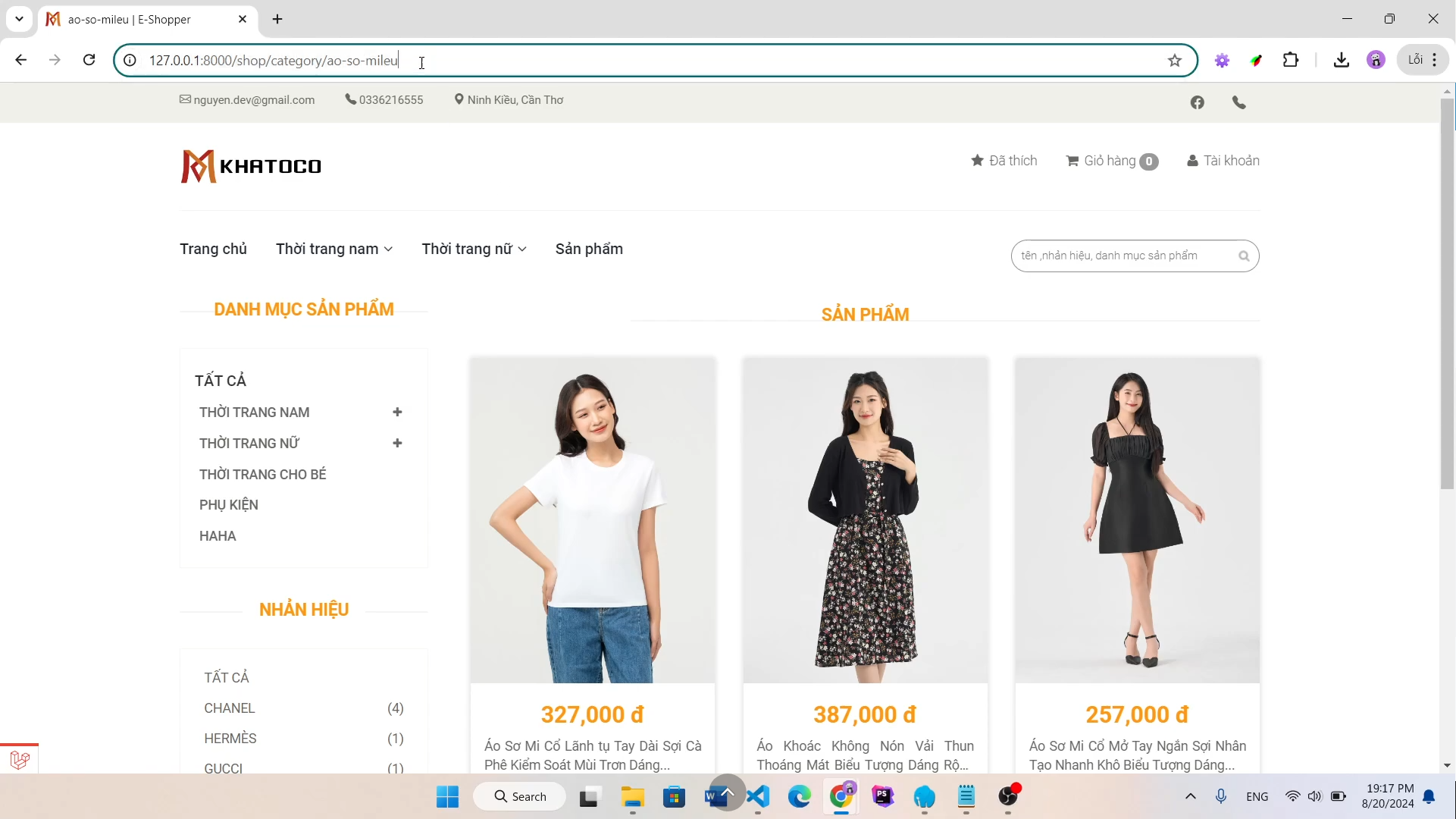Screen dimensions: 1456x819
Task: Expand THỜI TRANG NAM with plus icon
Action: (x=397, y=412)
